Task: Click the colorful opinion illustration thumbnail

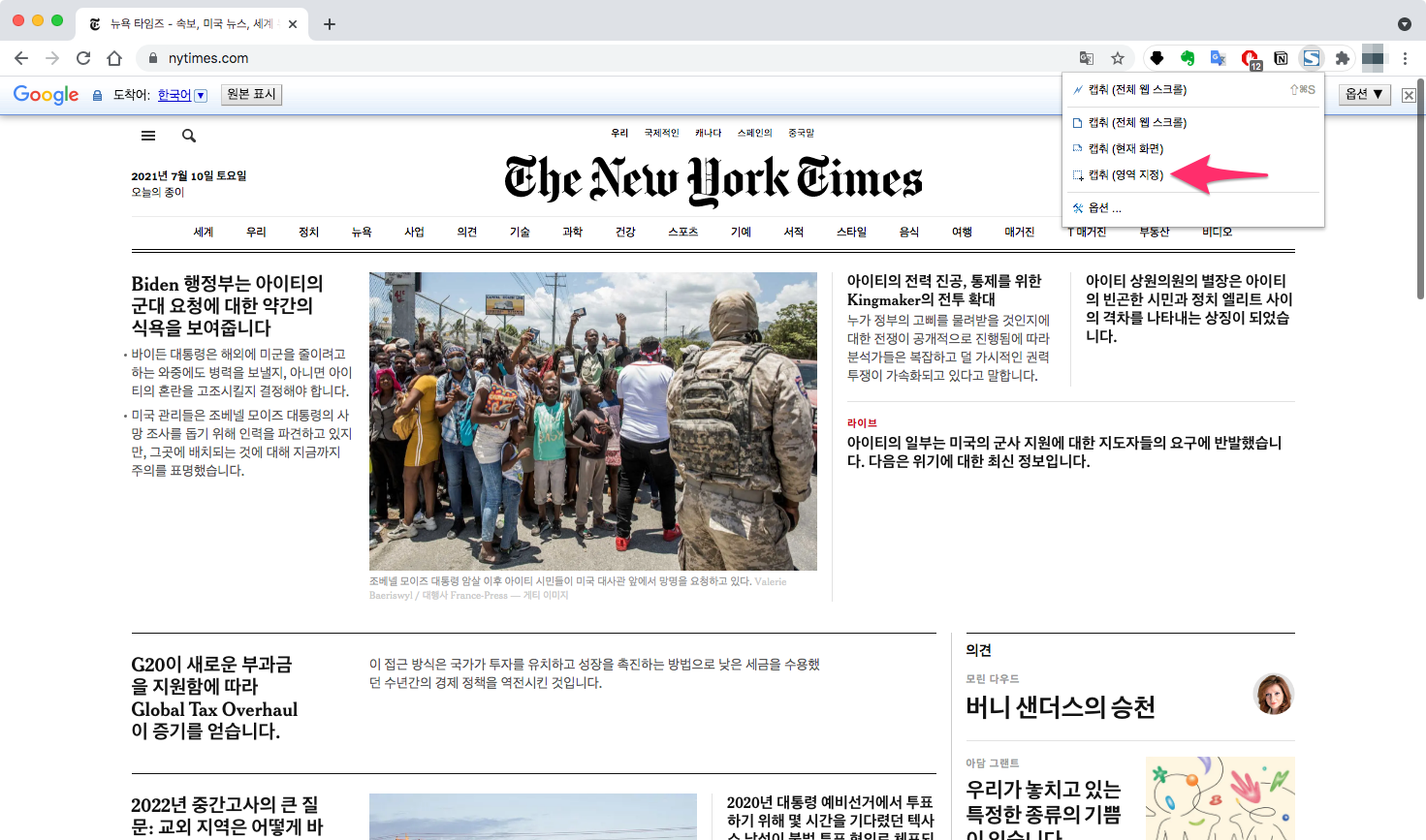Action: pos(1220,798)
